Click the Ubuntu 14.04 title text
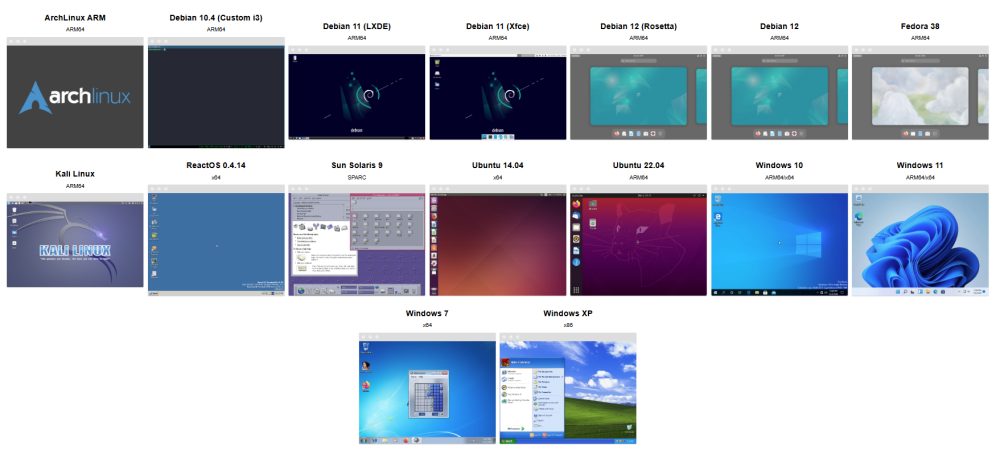 [497, 165]
